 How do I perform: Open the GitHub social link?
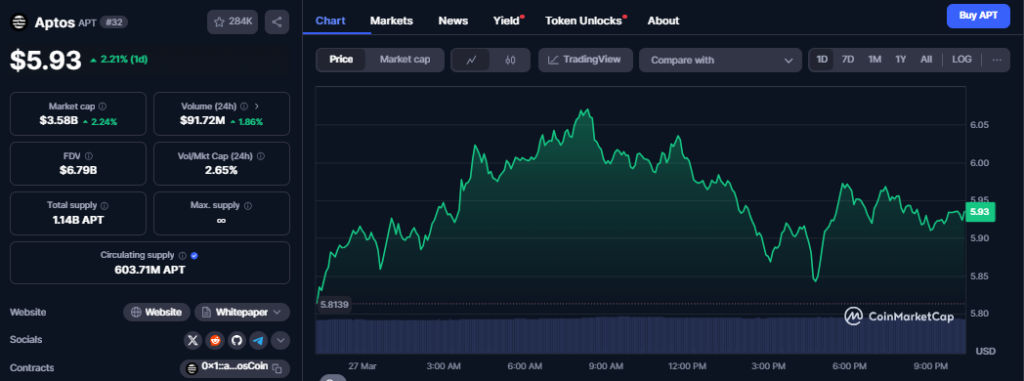click(x=236, y=340)
